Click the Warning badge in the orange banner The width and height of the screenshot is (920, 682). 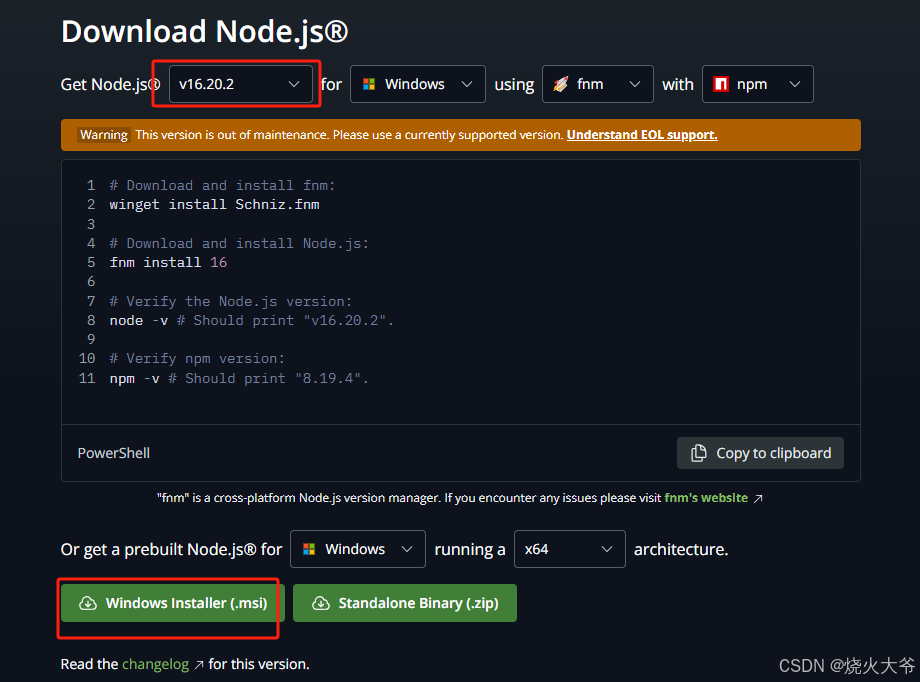[x=104, y=135]
